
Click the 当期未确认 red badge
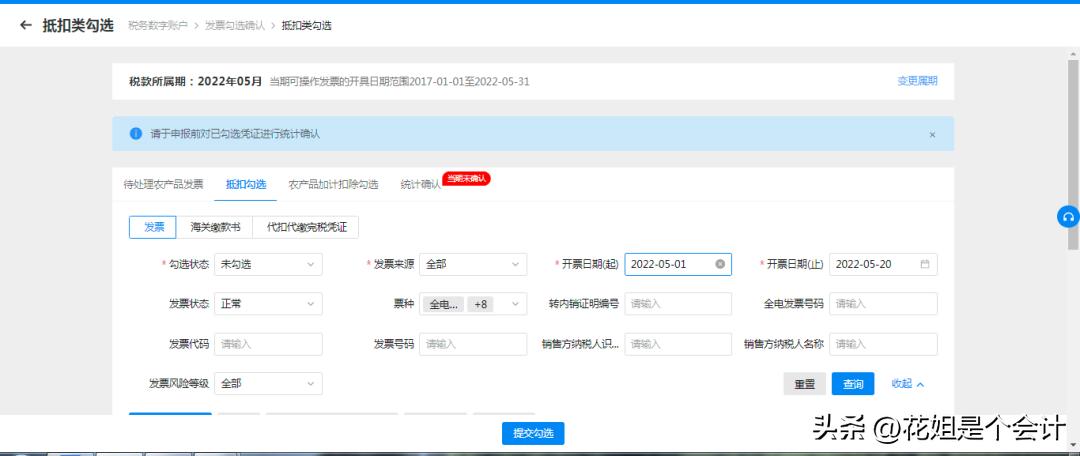click(x=466, y=178)
